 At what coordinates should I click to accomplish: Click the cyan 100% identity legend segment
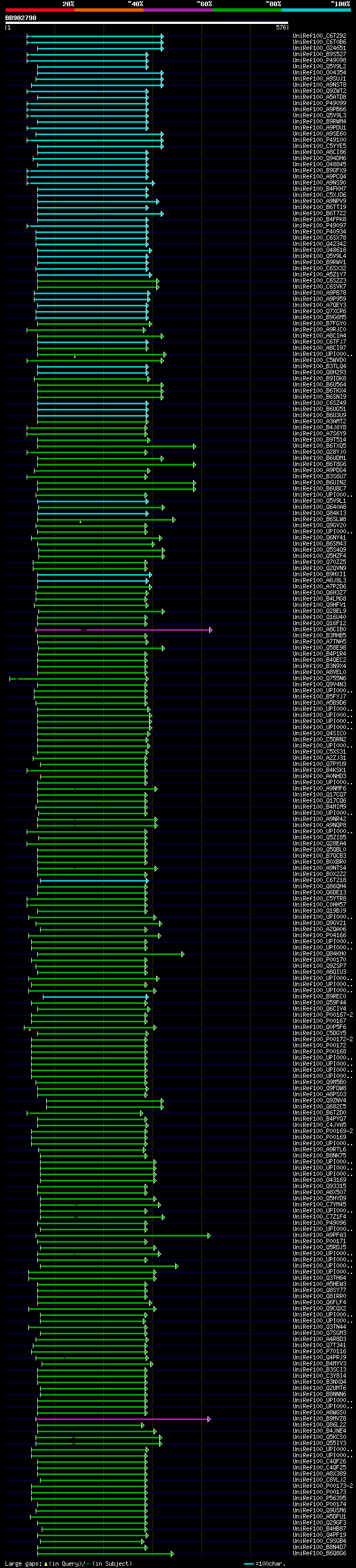click(317, 10)
